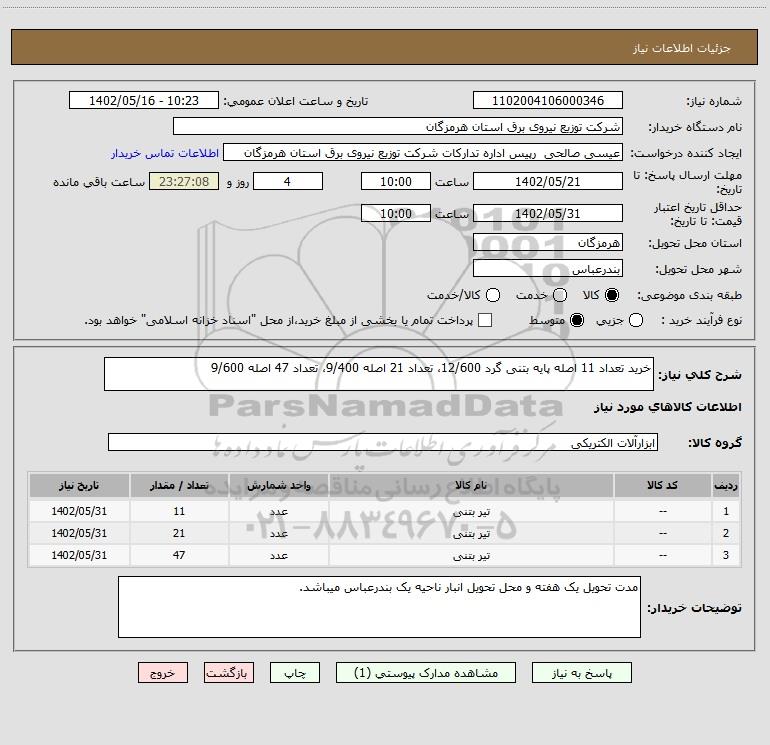Click the date 1402/05/31 in row 2
770x745 pixels.
point(79,533)
